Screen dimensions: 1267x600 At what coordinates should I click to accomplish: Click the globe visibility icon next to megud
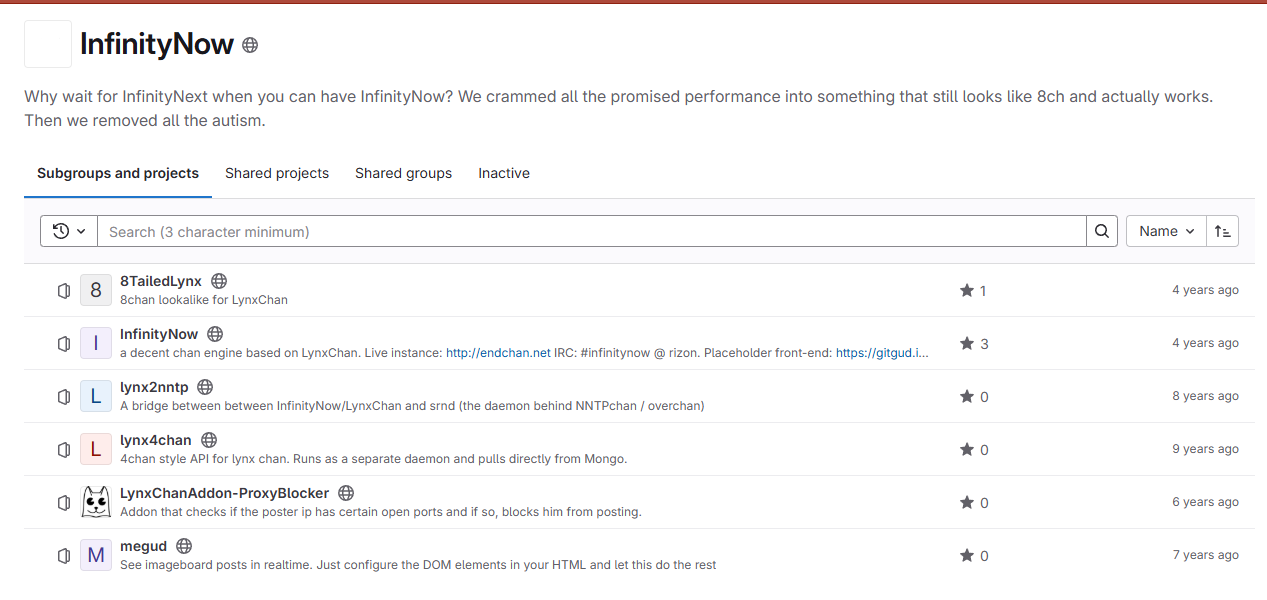(184, 546)
